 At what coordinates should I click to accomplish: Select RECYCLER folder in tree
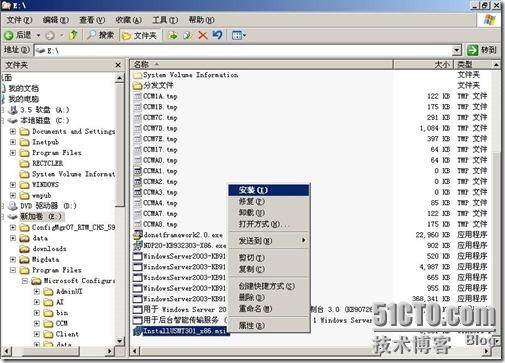coord(41,163)
